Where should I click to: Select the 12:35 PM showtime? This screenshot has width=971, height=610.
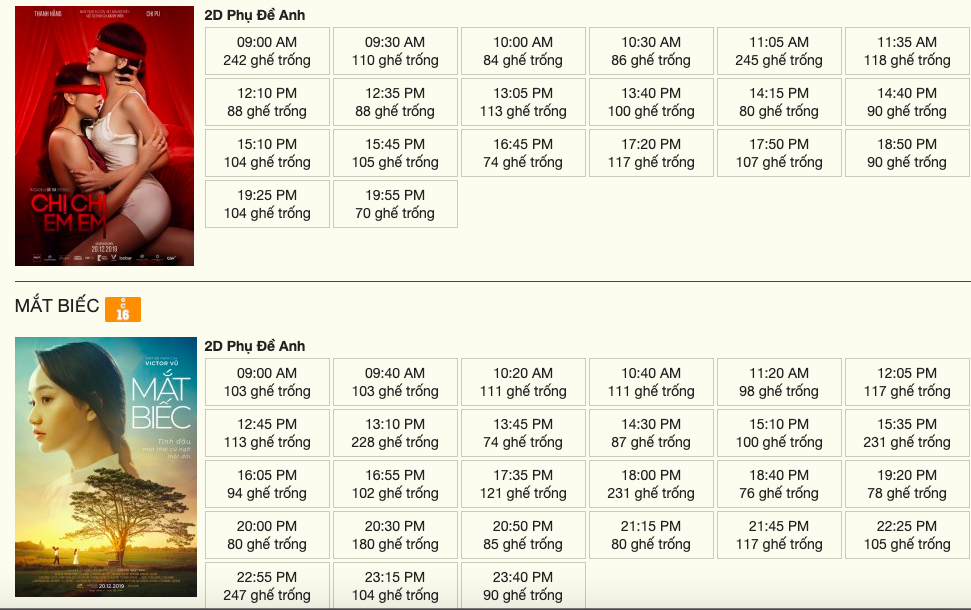pos(395,102)
